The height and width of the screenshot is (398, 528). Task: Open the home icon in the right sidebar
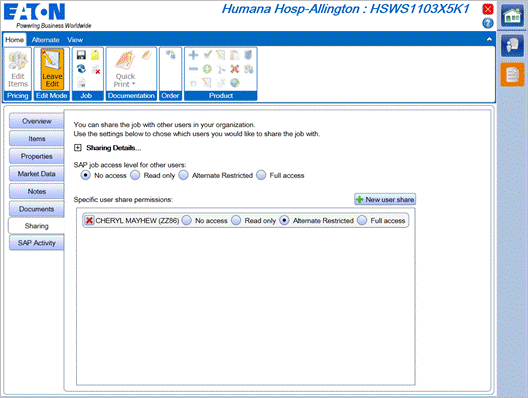[x=512, y=15]
